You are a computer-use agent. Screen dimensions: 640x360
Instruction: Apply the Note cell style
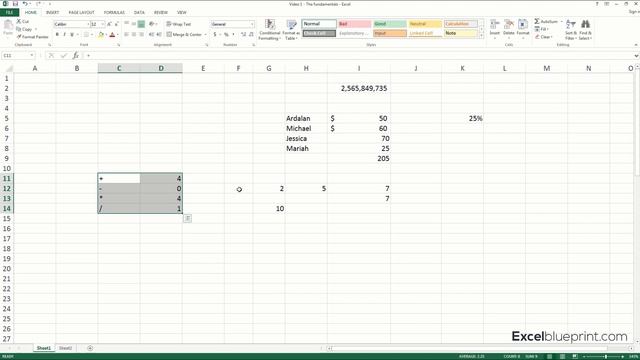[460, 33]
